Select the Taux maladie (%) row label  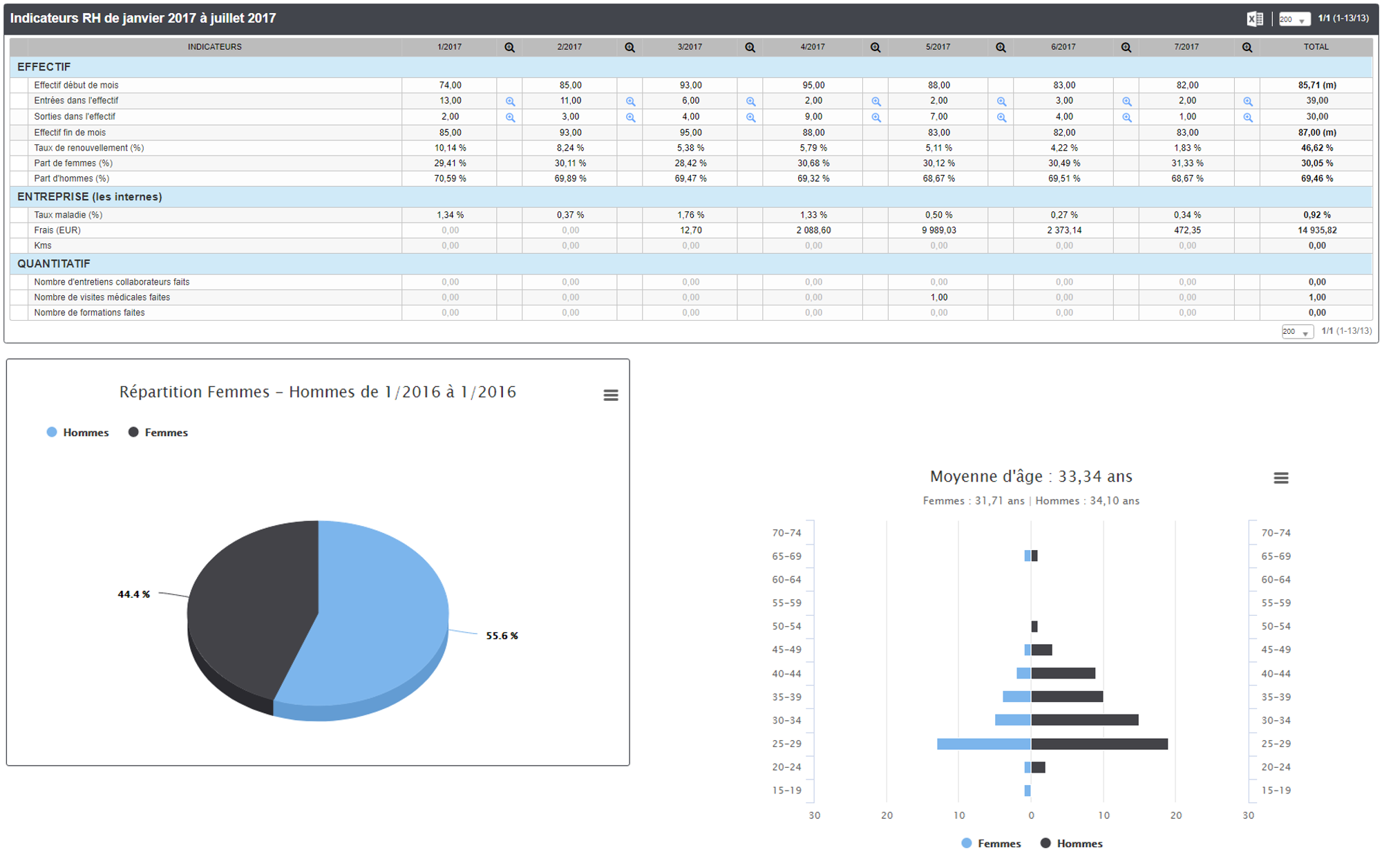68,215
